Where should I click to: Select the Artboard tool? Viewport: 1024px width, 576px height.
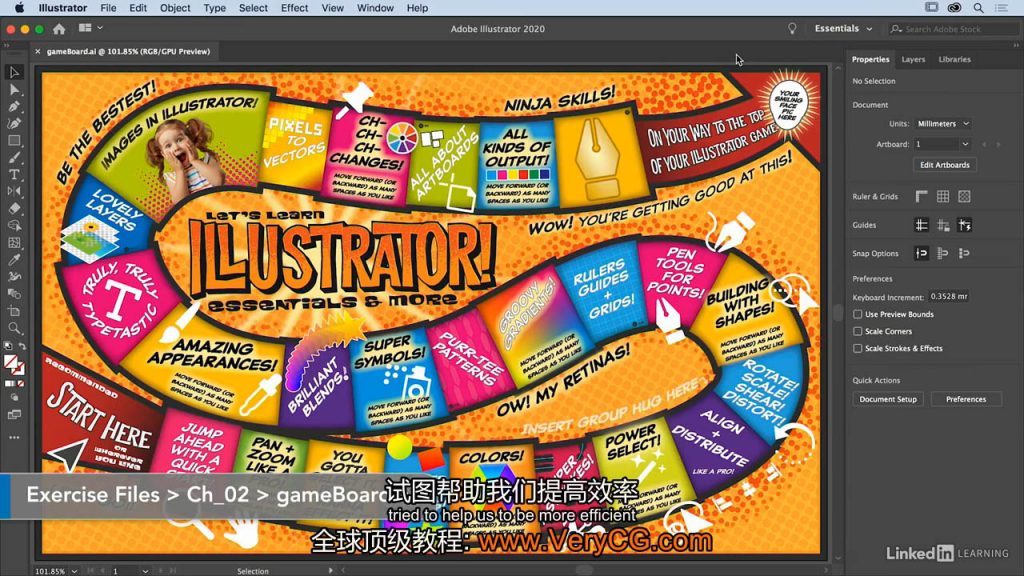click(x=14, y=311)
